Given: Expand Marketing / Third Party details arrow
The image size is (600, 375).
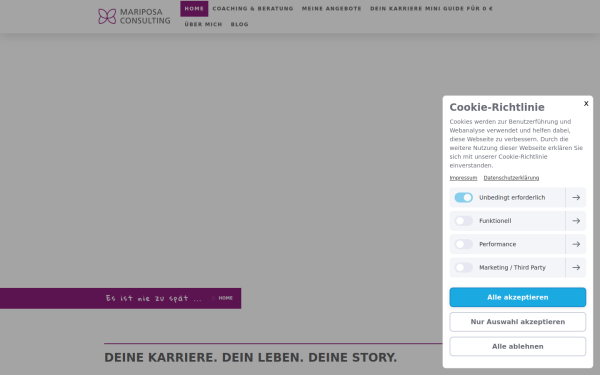Looking at the screenshot, I should coord(576,267).
